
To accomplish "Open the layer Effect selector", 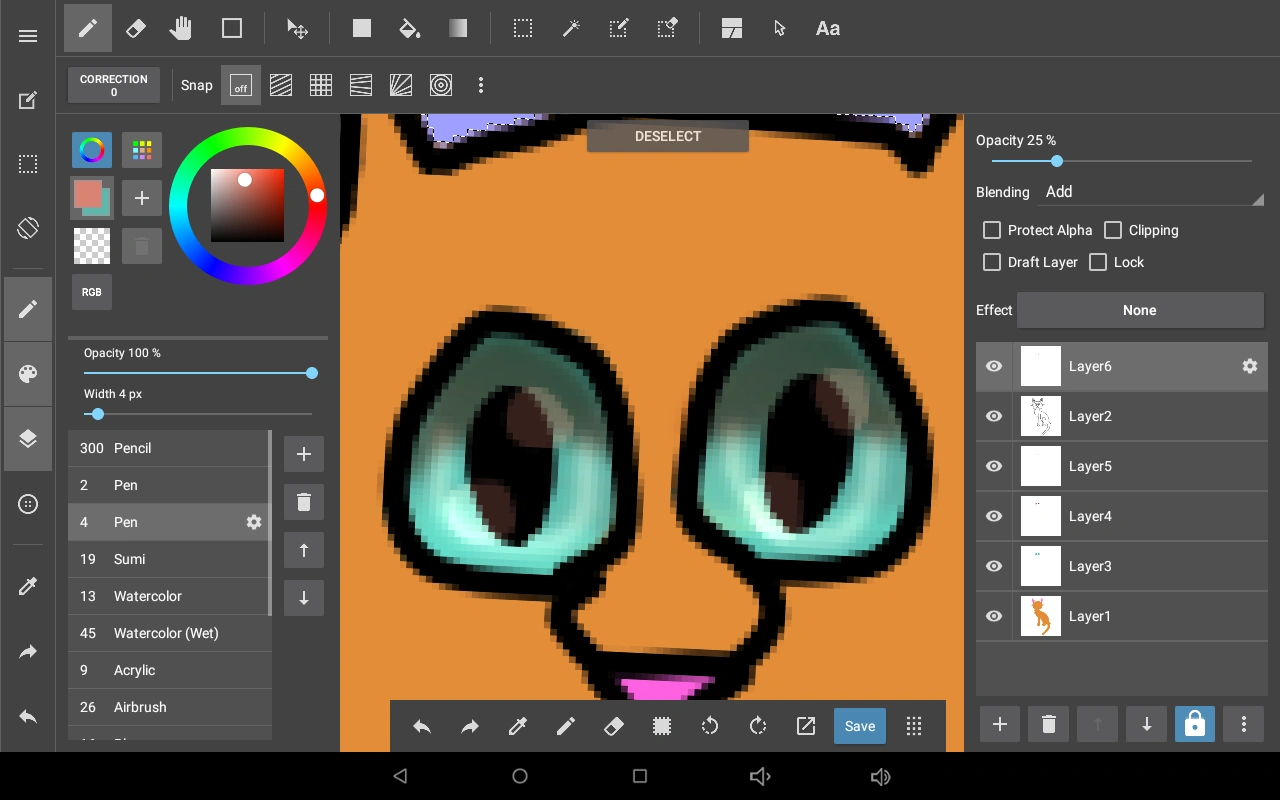I will click(x=1140, y=310).
